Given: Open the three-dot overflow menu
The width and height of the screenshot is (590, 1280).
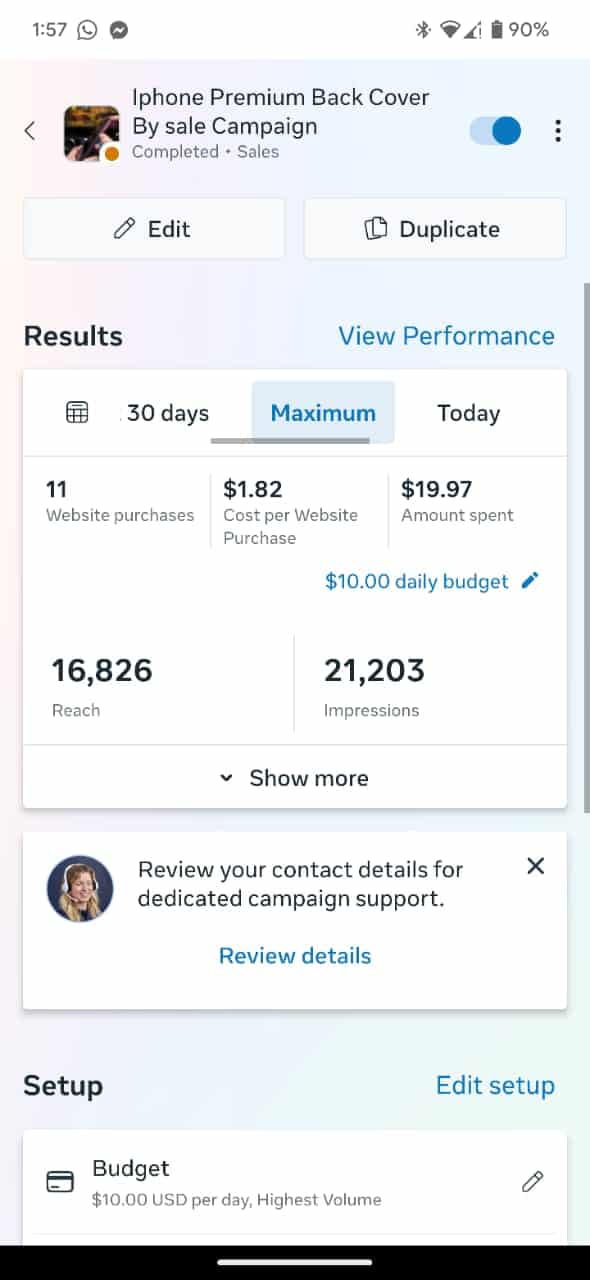Looking at the screenshot, I should coord(557,131).
